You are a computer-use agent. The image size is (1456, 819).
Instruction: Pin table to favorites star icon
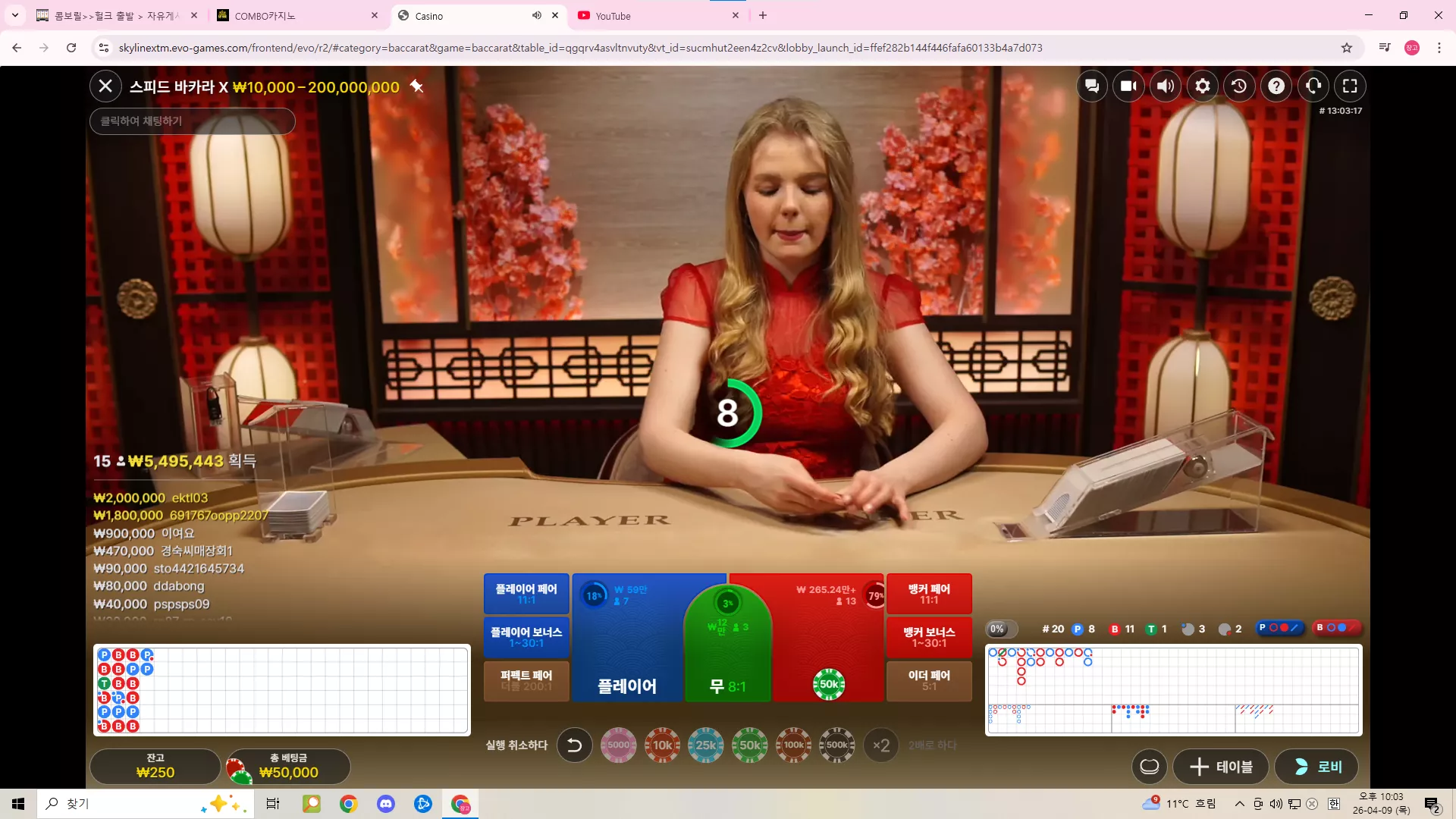point(416,86)
